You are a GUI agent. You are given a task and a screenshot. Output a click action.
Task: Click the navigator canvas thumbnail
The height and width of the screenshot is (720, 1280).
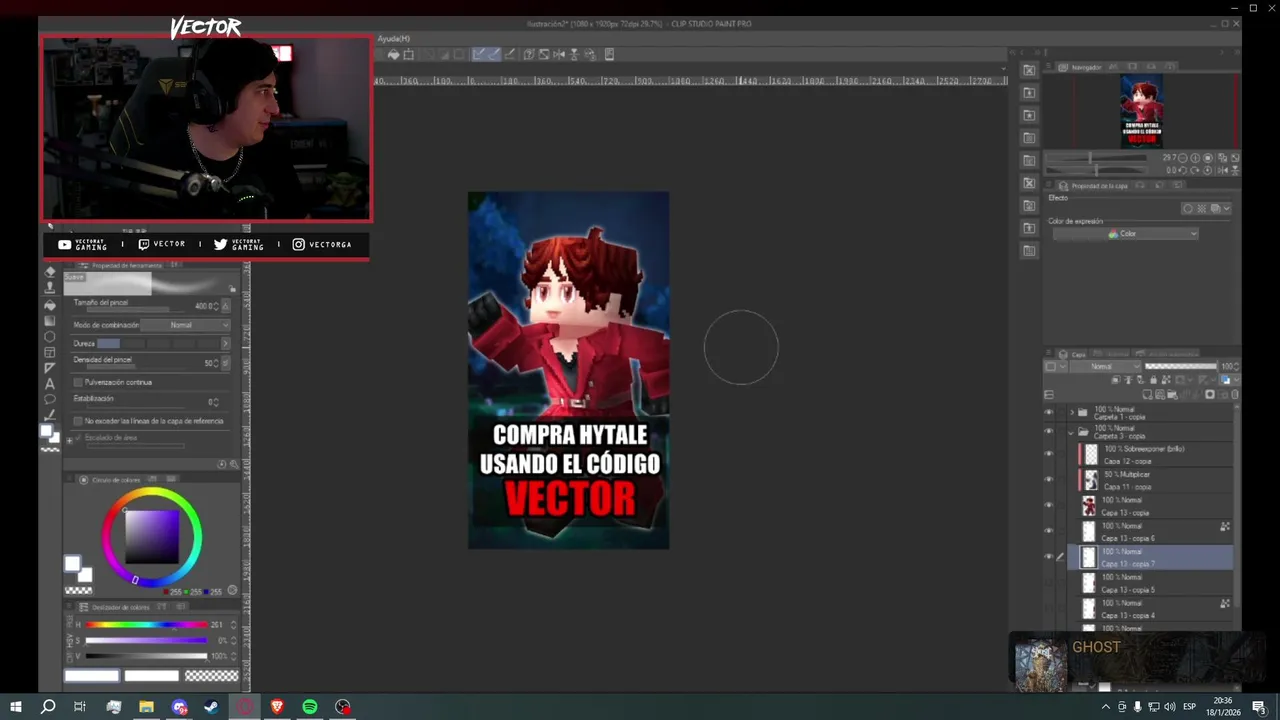click(1141, 111)
